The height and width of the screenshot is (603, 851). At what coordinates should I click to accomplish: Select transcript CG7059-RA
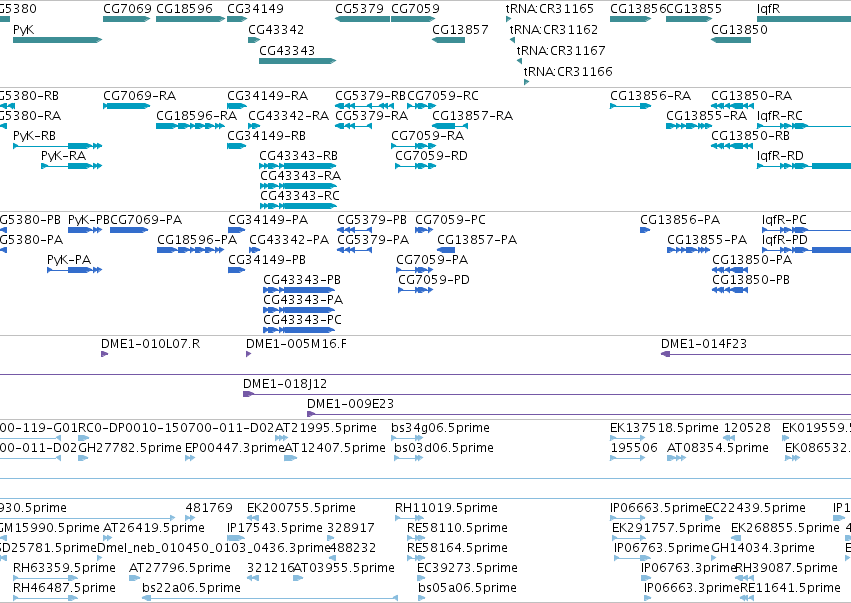click(413, 146)
